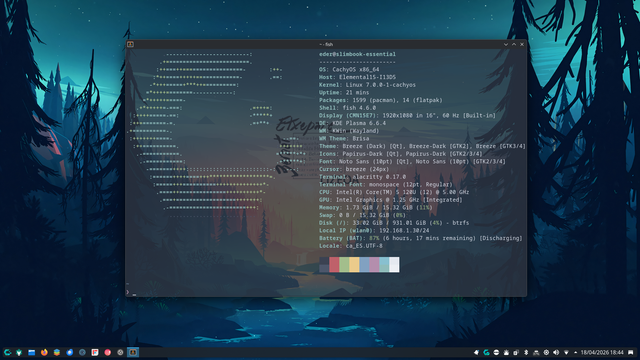Click the 'WM Theme: Brisa' line

(x=344, y=138)
